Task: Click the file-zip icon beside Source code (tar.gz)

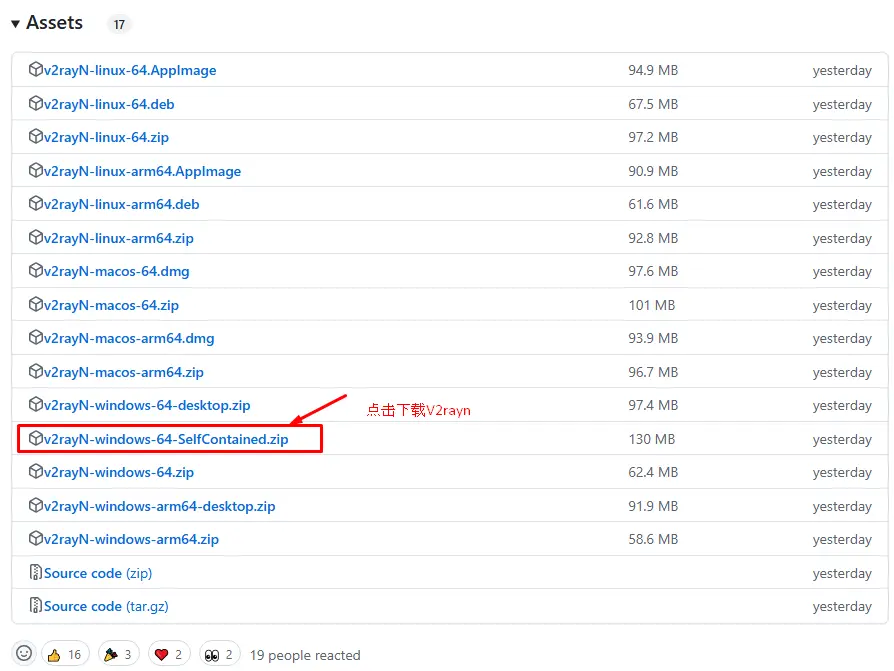Action: pyautogui.click(x=36, y=606)
